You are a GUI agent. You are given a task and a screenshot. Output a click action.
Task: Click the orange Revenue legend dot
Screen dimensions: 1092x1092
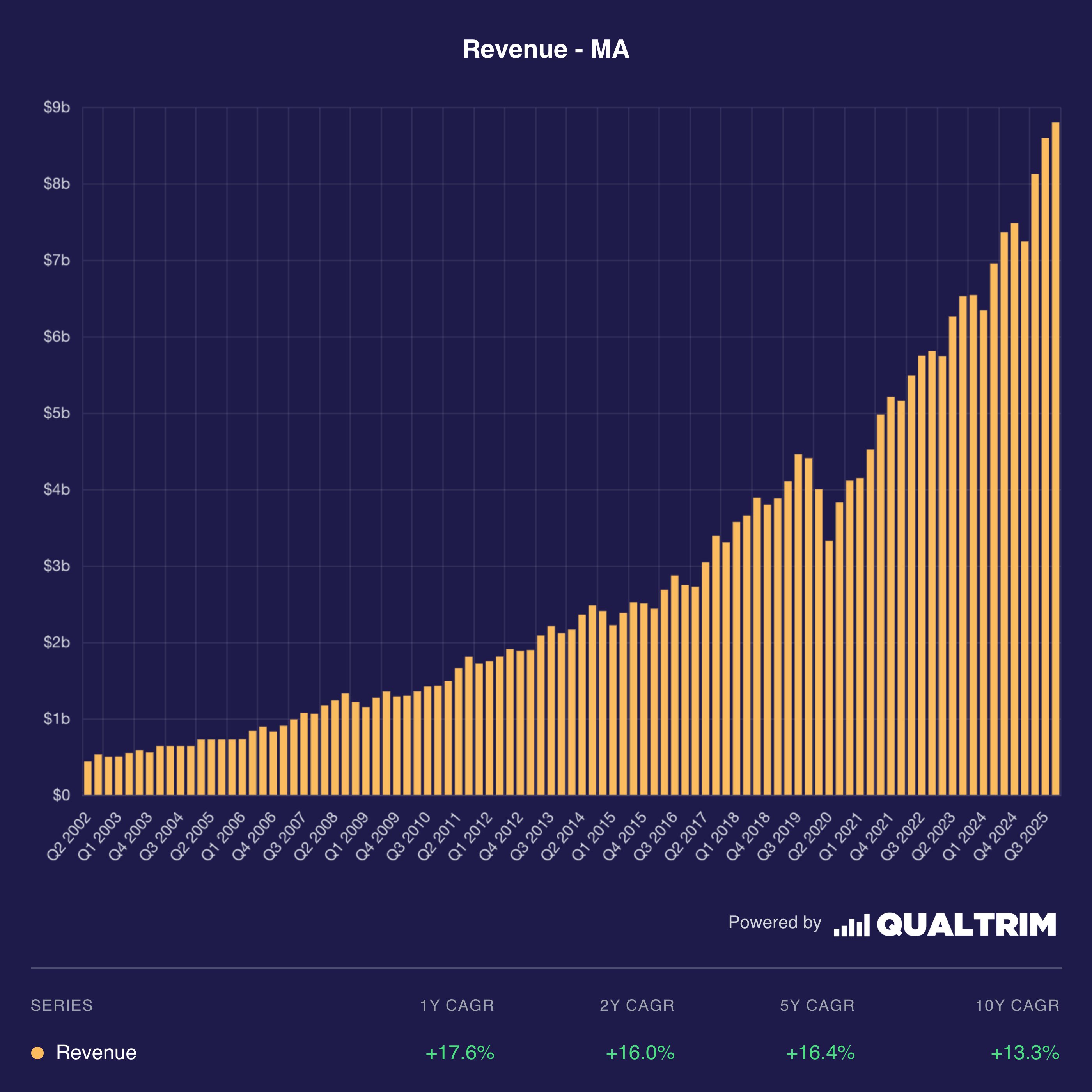coord(37,1053)
